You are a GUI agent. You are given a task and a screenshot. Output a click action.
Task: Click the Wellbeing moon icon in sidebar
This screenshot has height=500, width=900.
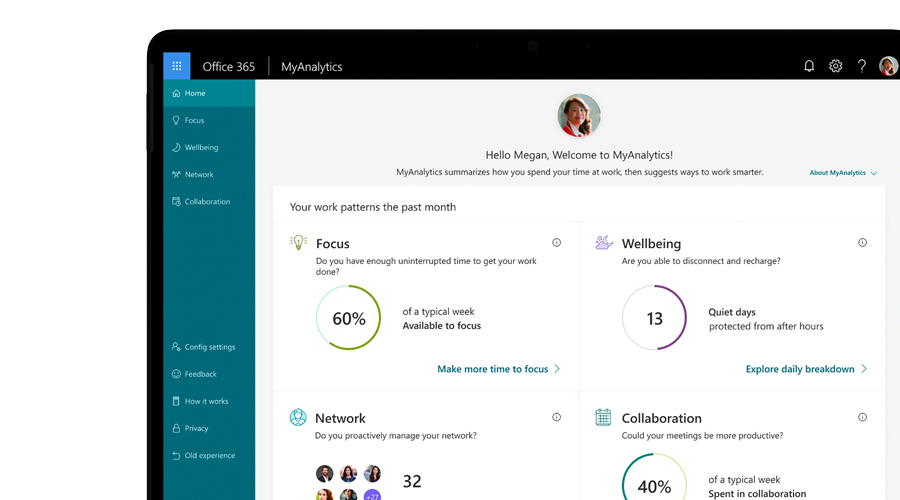(176, 147)
